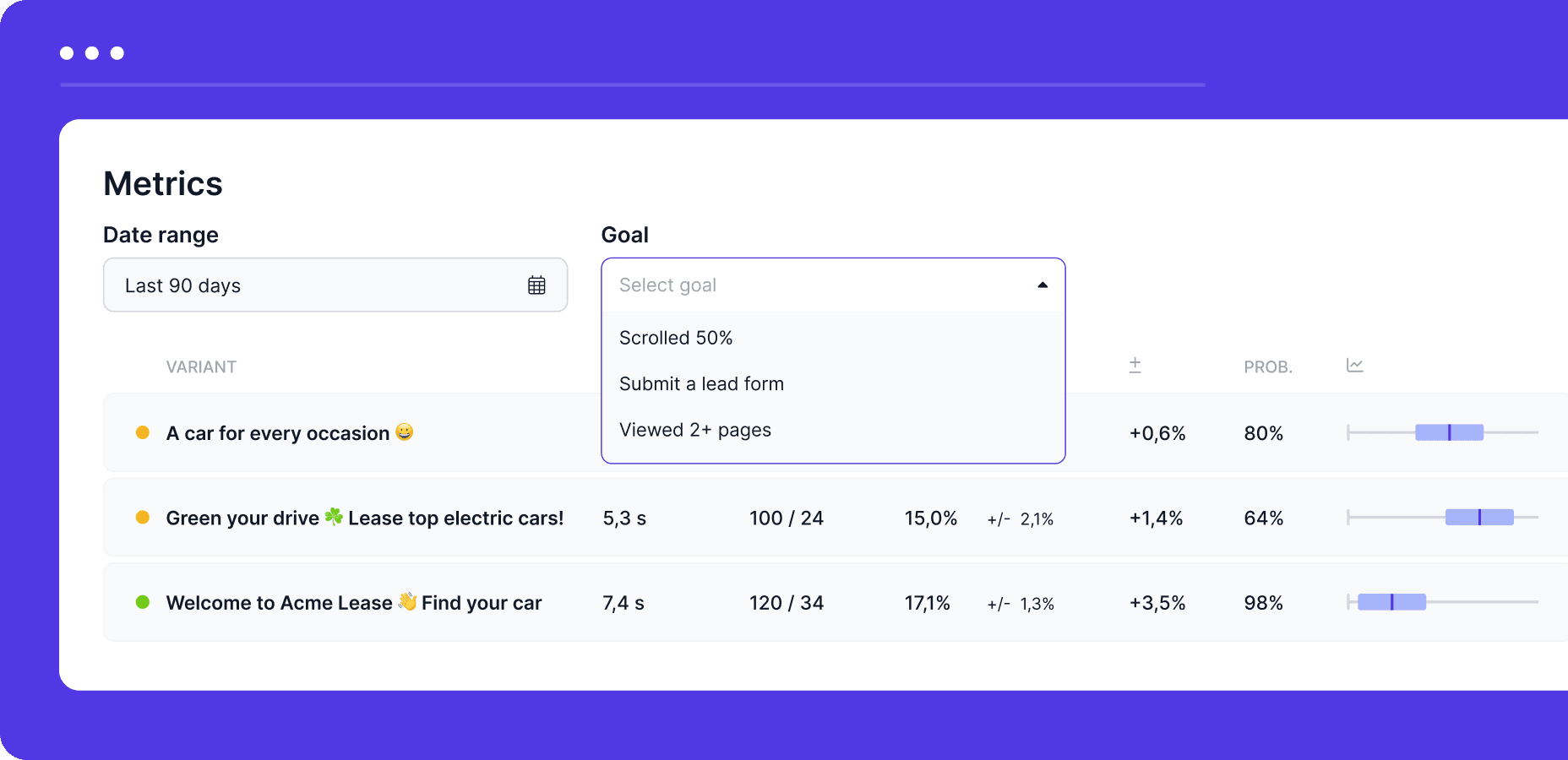Click the orange dot beside car for every occasion

click(143, 432)
